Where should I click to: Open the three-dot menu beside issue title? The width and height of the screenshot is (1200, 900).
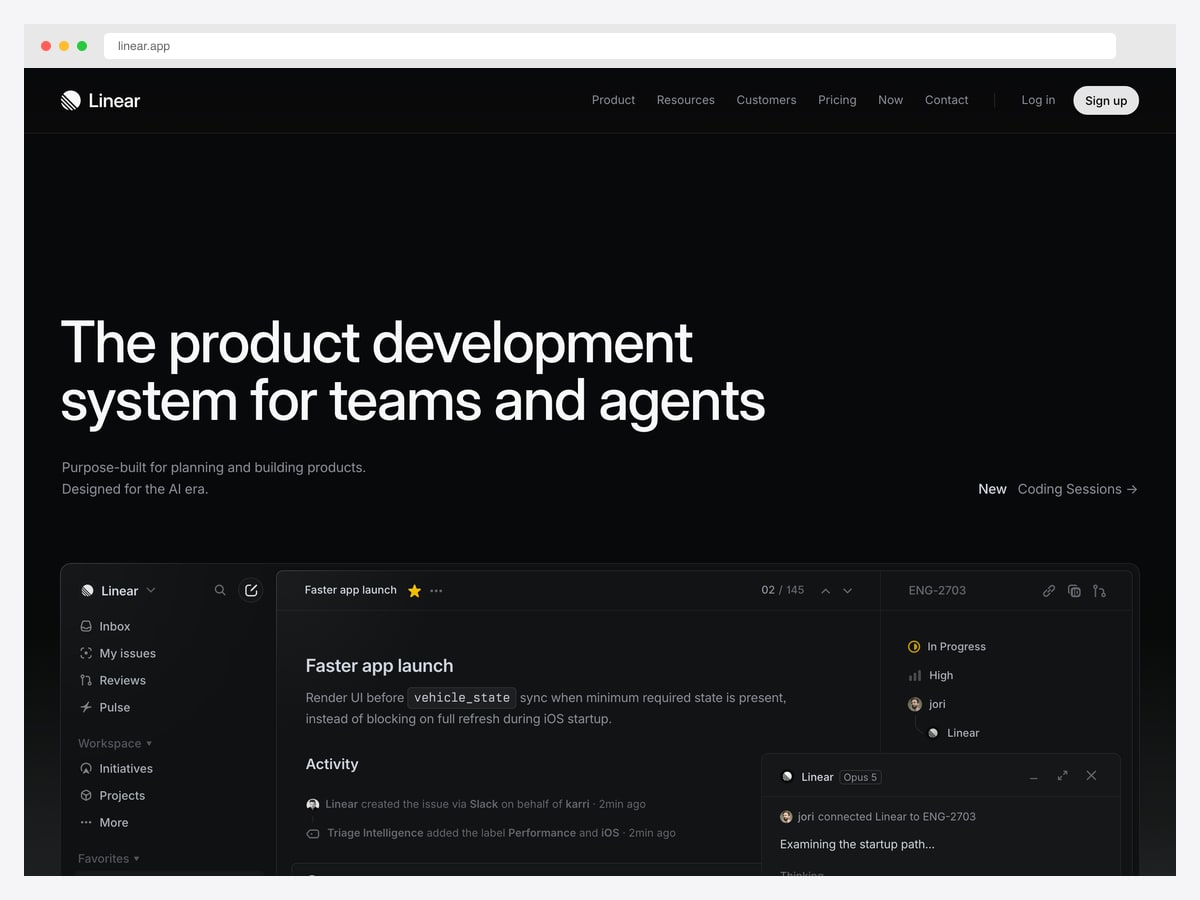[x=436, y=591]
